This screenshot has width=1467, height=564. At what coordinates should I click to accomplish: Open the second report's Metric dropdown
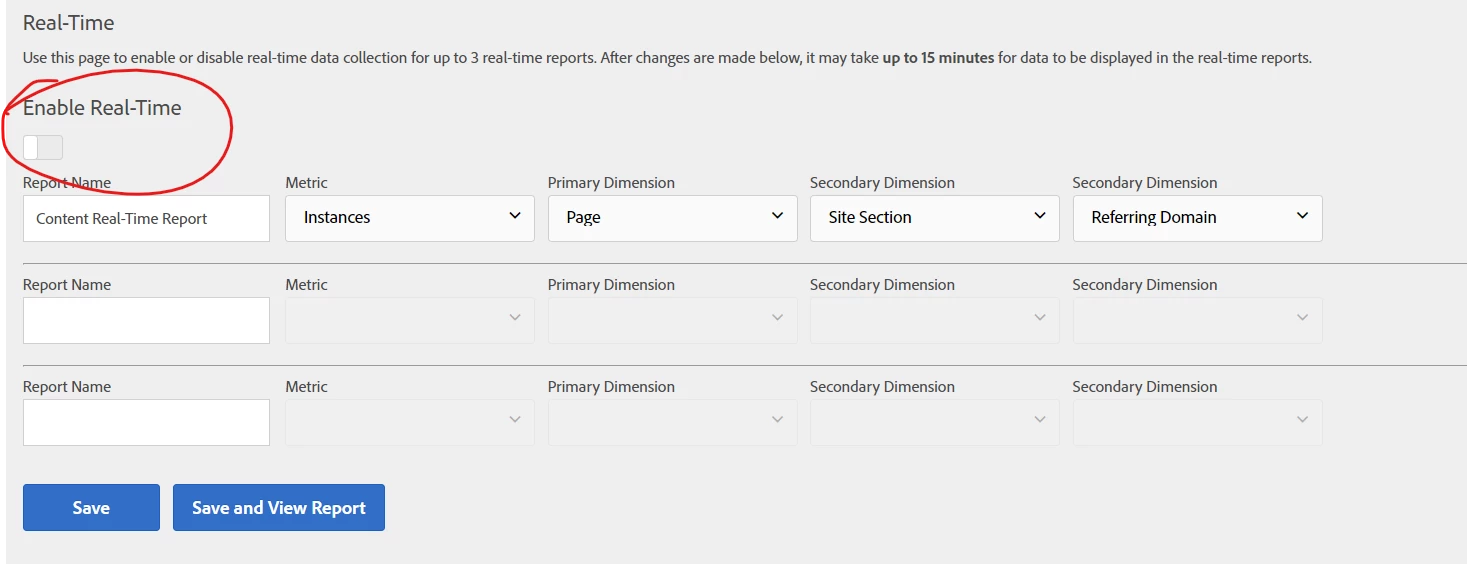click(409, 320)
